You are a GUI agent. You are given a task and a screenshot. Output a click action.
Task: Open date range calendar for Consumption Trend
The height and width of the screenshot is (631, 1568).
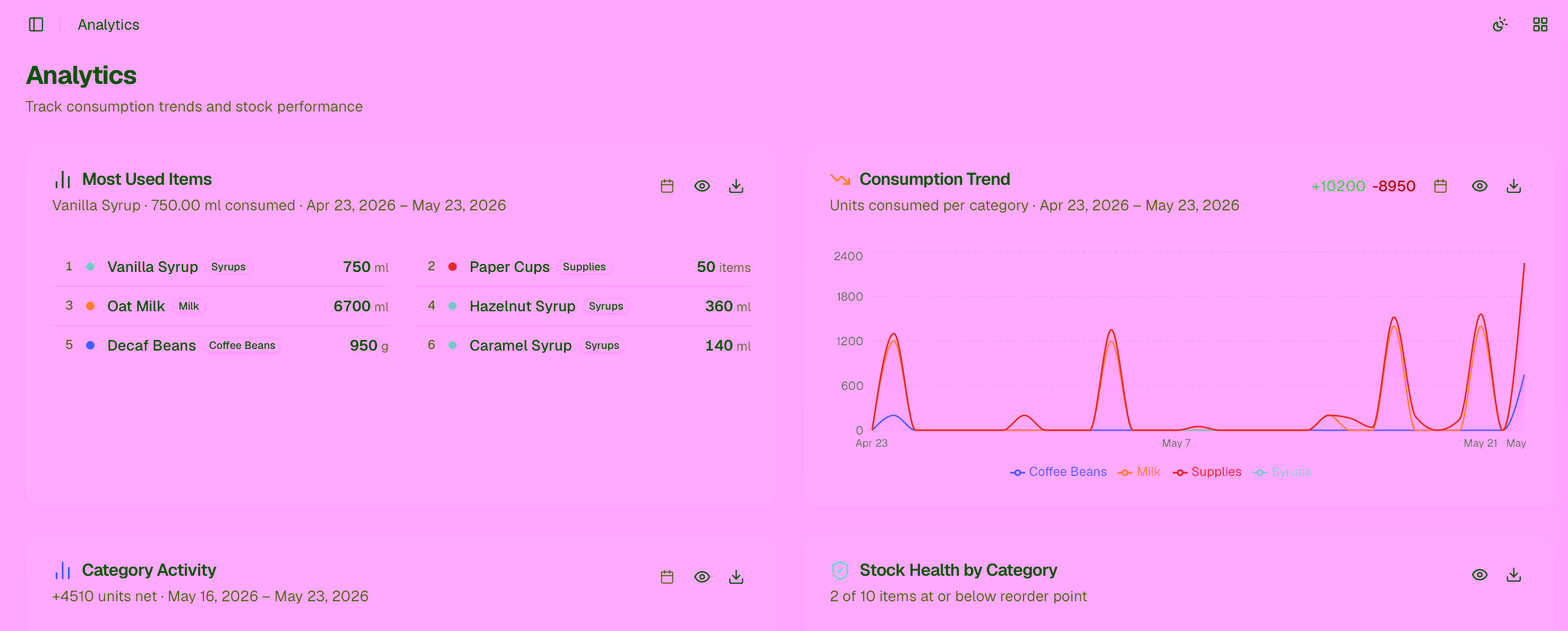(x=1439, y=185)
